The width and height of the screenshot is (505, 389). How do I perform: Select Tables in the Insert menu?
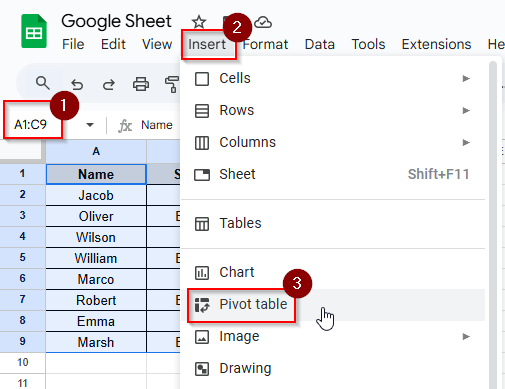pos(333,223)
